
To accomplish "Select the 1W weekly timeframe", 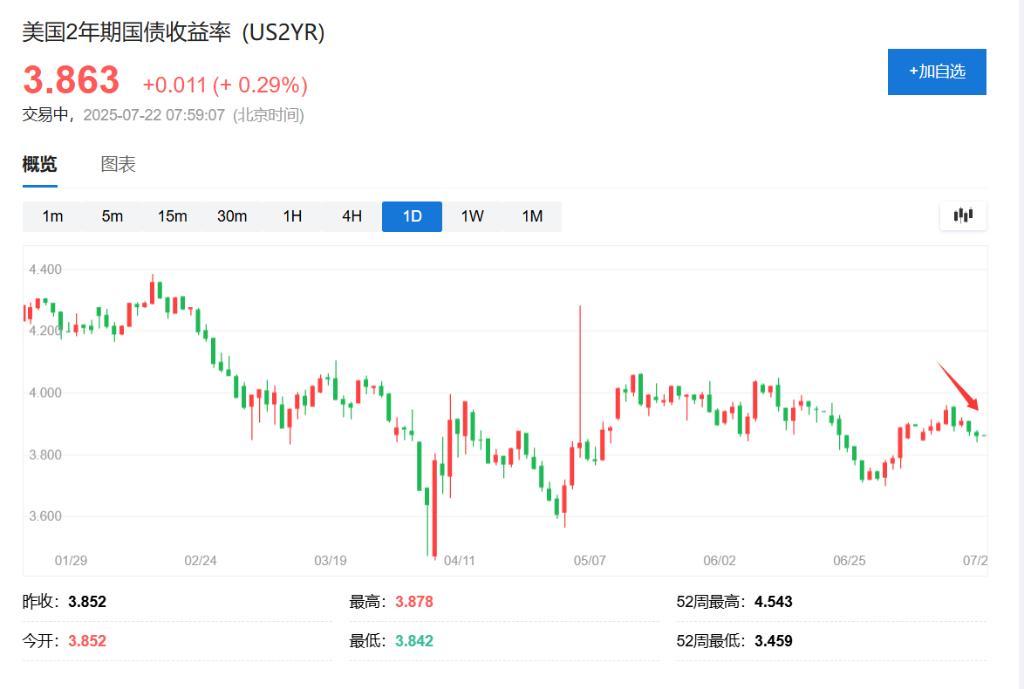I will point(471,215).
